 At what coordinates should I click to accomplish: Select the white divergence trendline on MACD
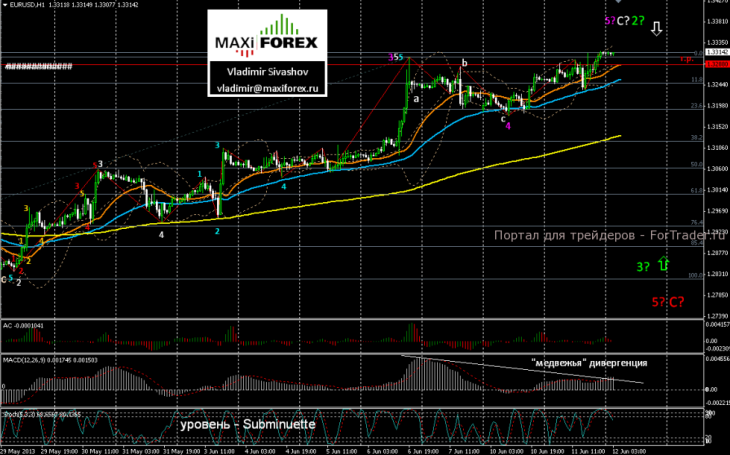point(521,370)
